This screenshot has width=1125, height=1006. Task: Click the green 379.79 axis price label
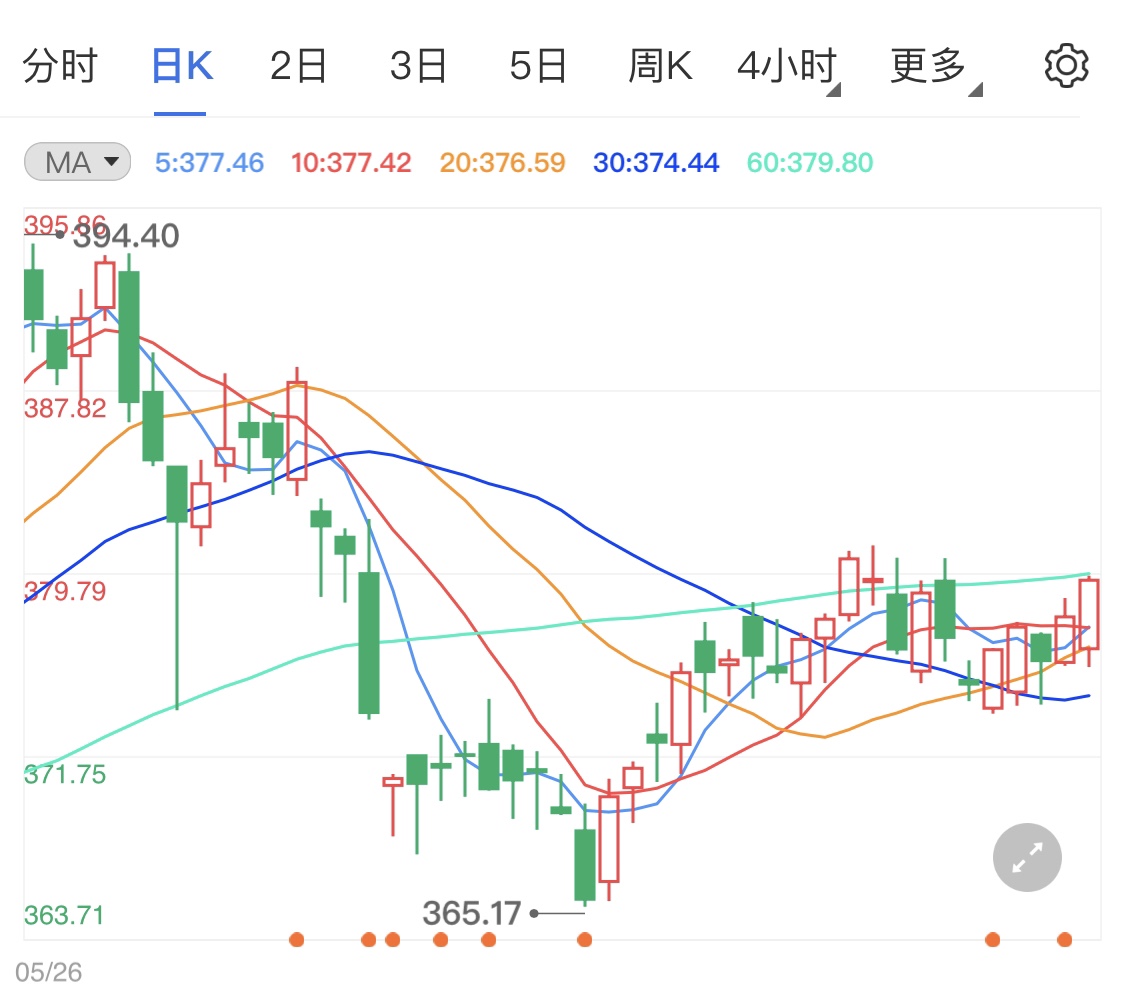pos(63,591)
